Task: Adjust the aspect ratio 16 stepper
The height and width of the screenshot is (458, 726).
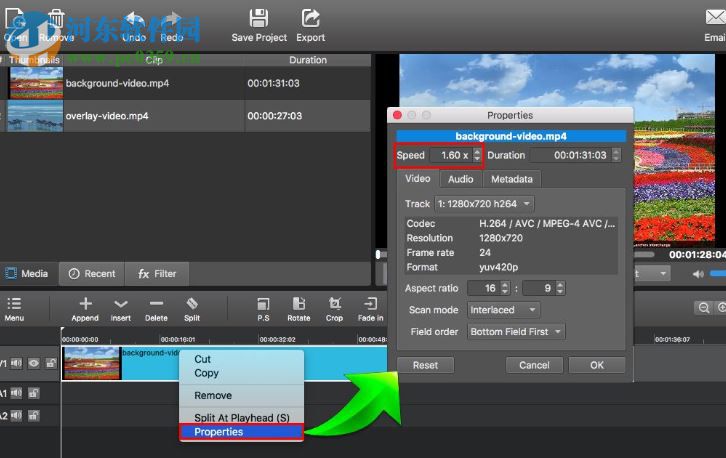Action: (x=505, y=288)
